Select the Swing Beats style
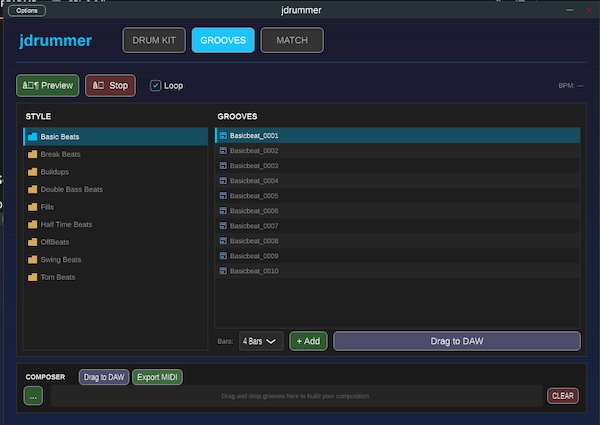The image size is (600, 425). [x=116, y=260]
